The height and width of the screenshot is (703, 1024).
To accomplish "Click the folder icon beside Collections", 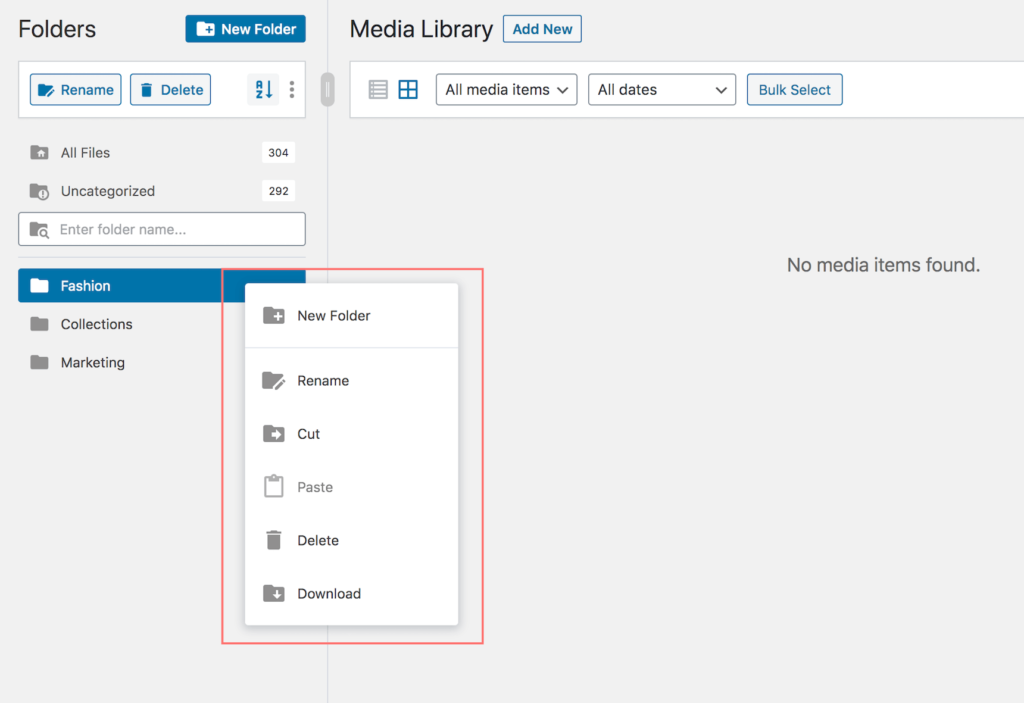I will [x=38, y=324].
